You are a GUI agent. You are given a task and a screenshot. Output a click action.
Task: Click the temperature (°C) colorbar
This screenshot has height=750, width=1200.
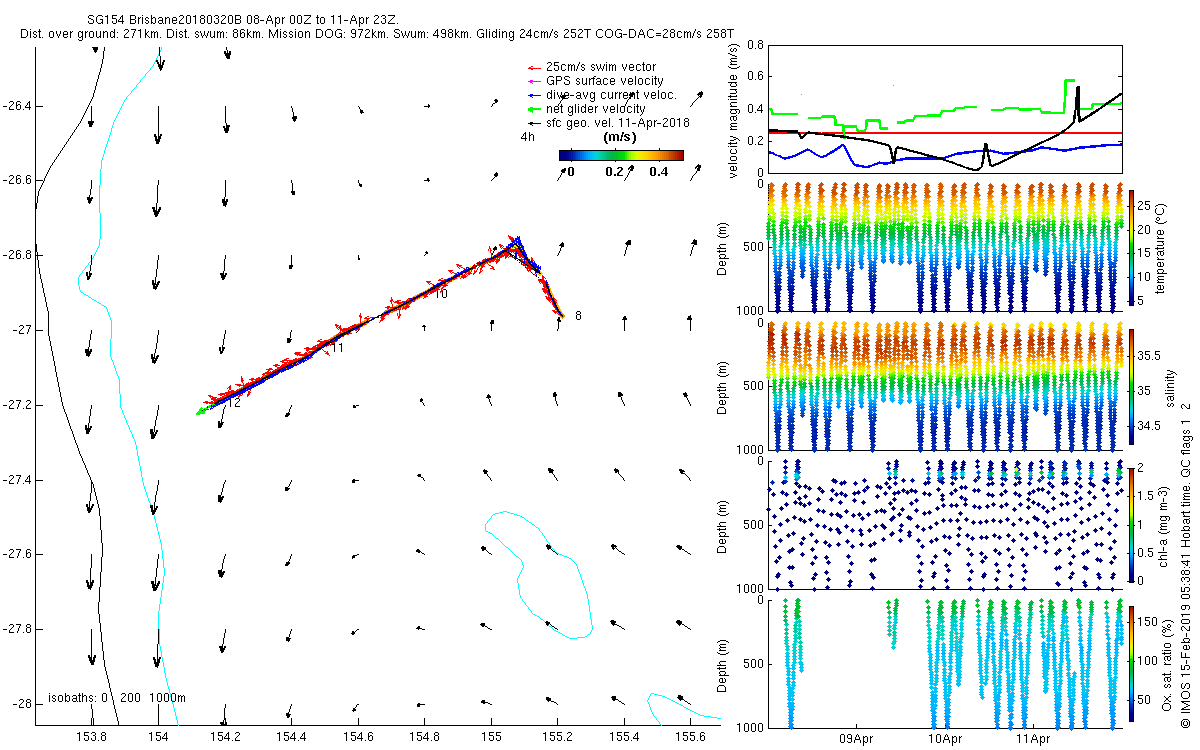[1132, 248]
